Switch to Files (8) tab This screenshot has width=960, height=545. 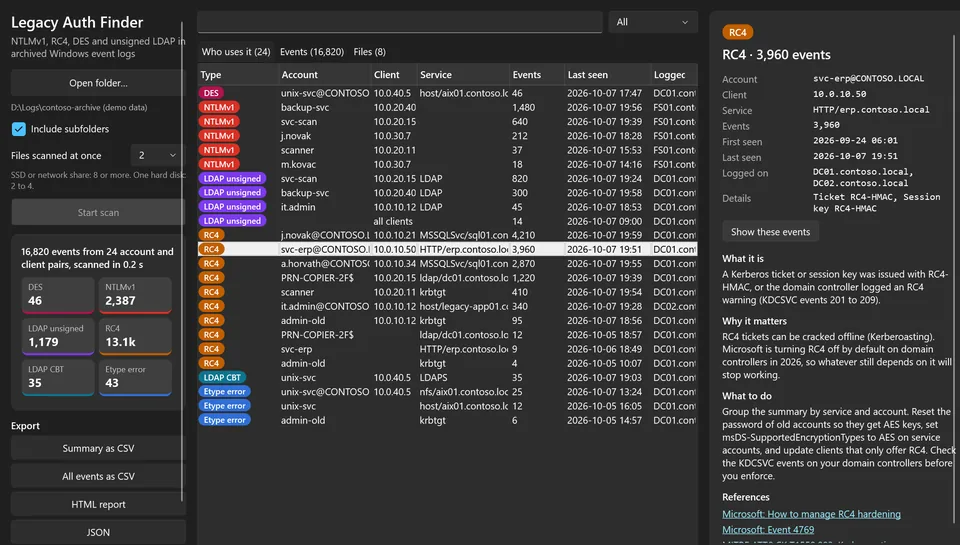(369, 52)
